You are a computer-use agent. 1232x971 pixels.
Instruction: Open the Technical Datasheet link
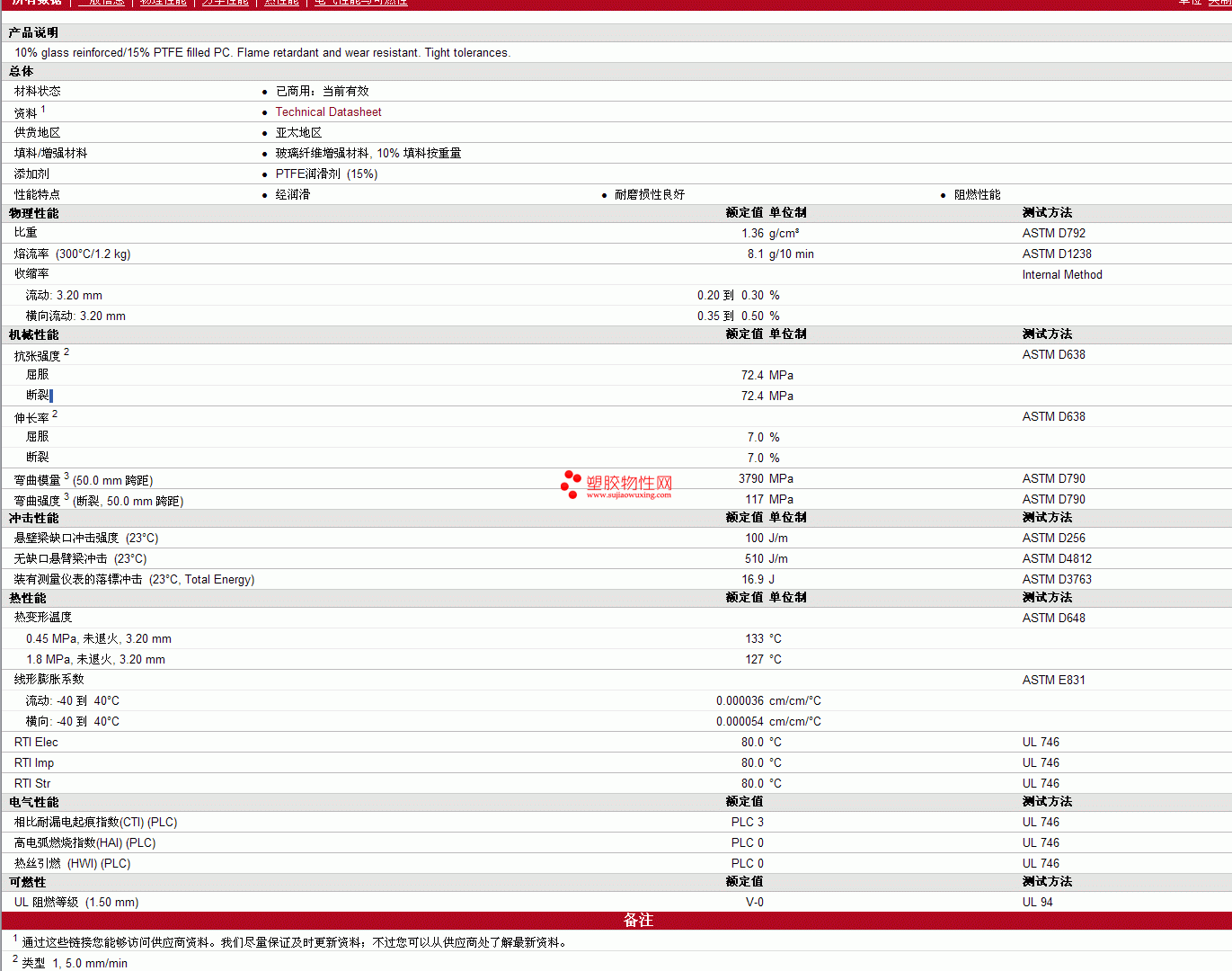[x=328, y=112]
